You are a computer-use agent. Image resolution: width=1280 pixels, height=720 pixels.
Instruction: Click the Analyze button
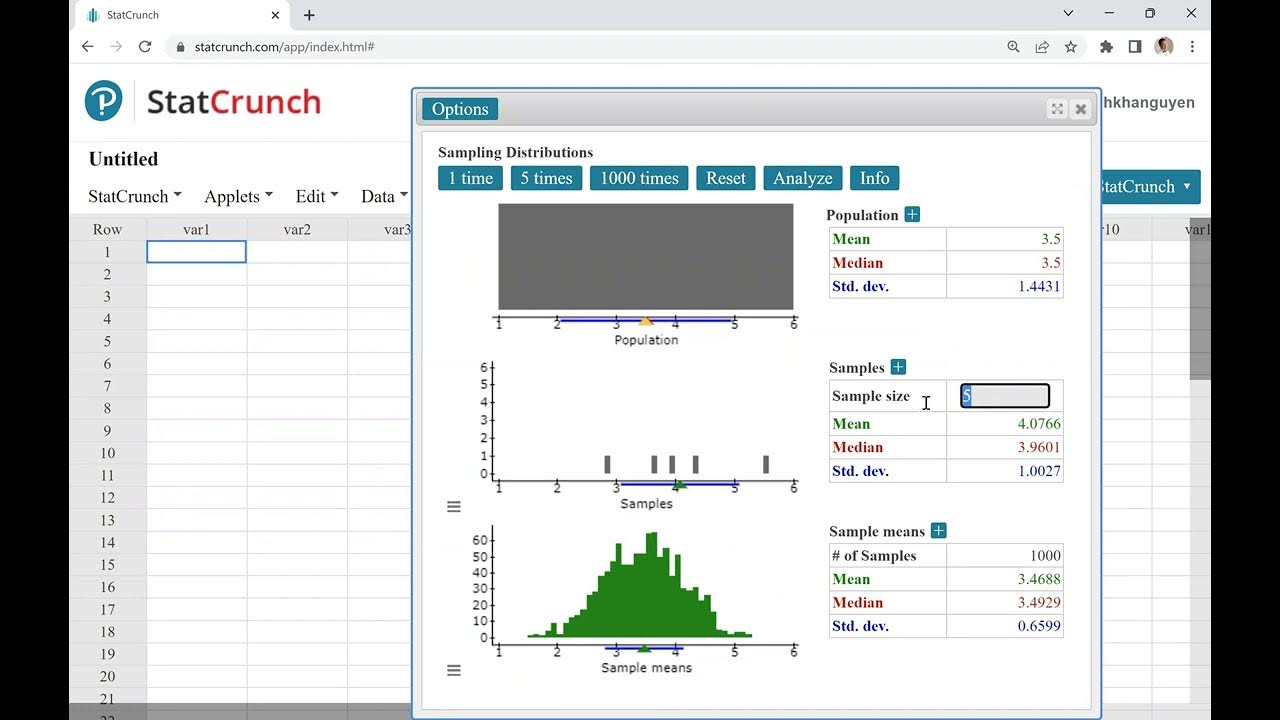803,178
